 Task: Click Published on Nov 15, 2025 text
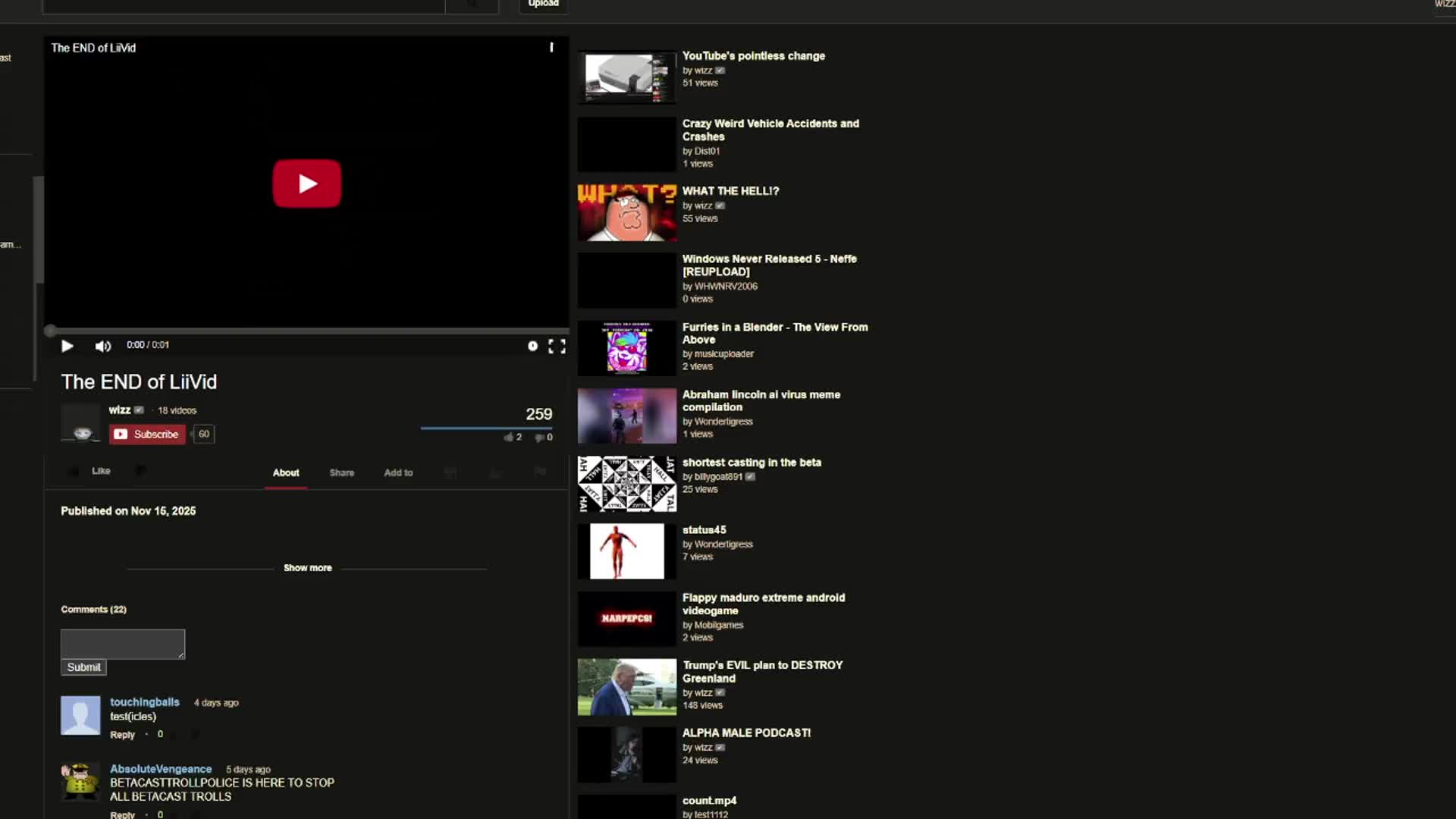tap(128, 511)
